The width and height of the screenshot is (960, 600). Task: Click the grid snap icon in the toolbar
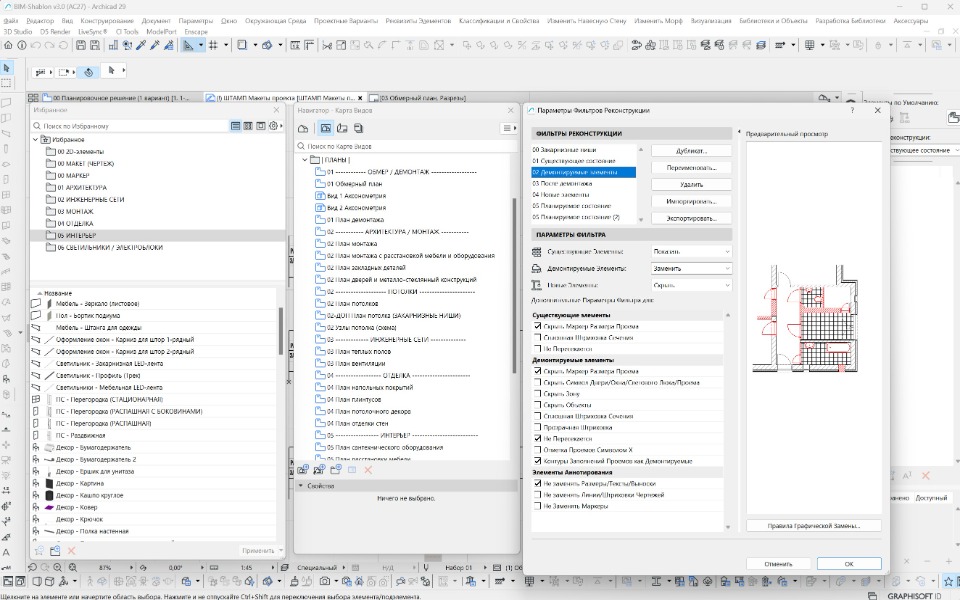[214, 45]
